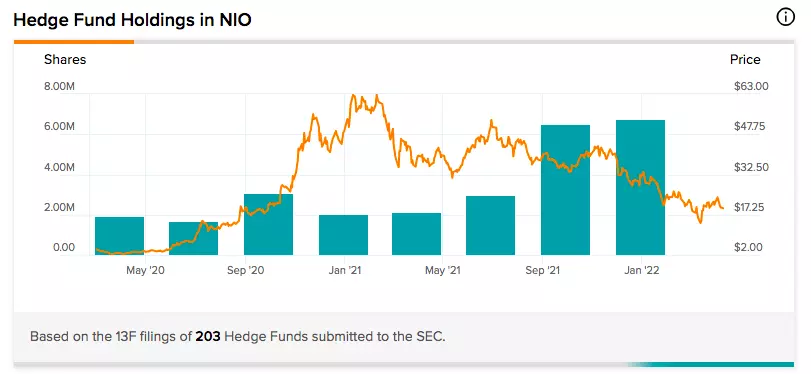The image size is (811, 374).
Task: Click the Jan '21 date label
Action: coord(344,270)
